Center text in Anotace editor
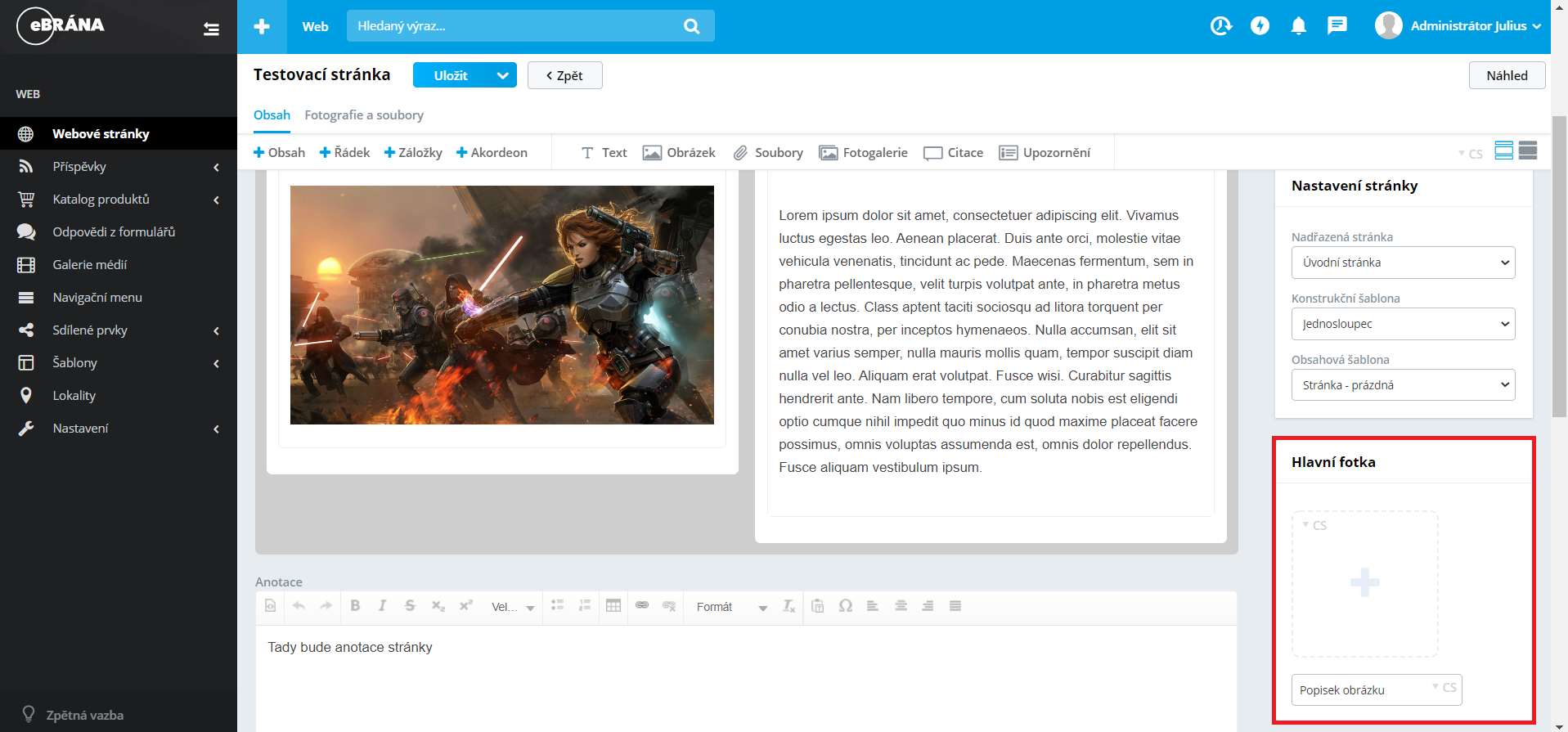Screen dimensions: 1568x732 click(901, 606)
